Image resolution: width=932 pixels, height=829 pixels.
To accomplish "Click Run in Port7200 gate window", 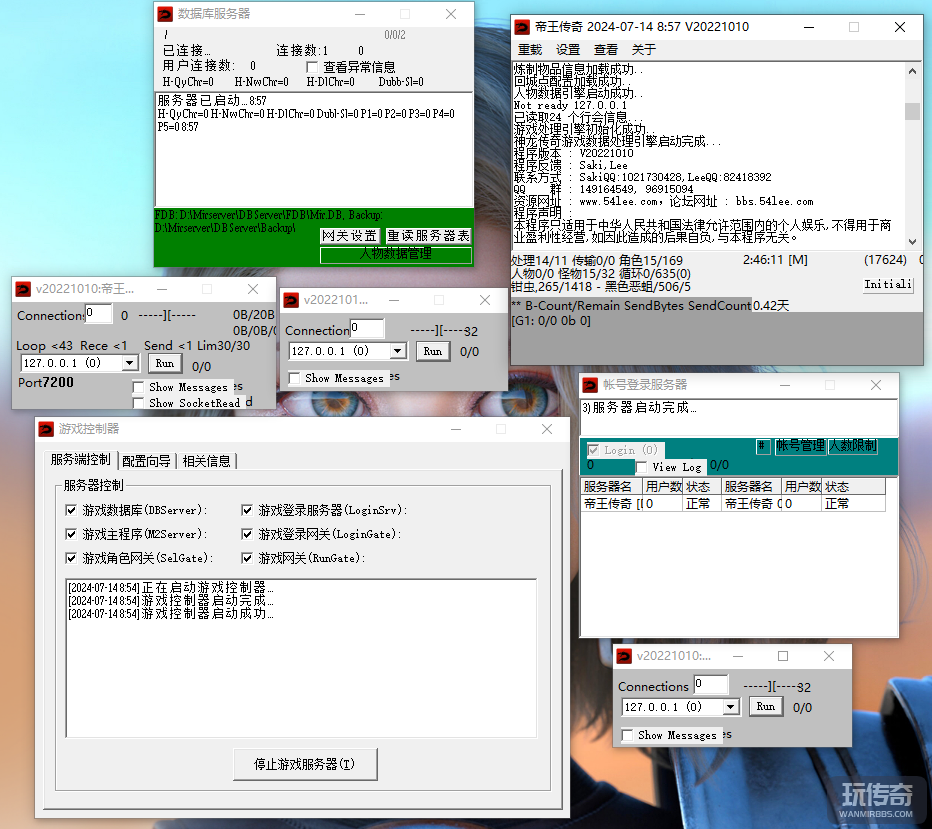I will pyautogui.click(x=165, y=363).
